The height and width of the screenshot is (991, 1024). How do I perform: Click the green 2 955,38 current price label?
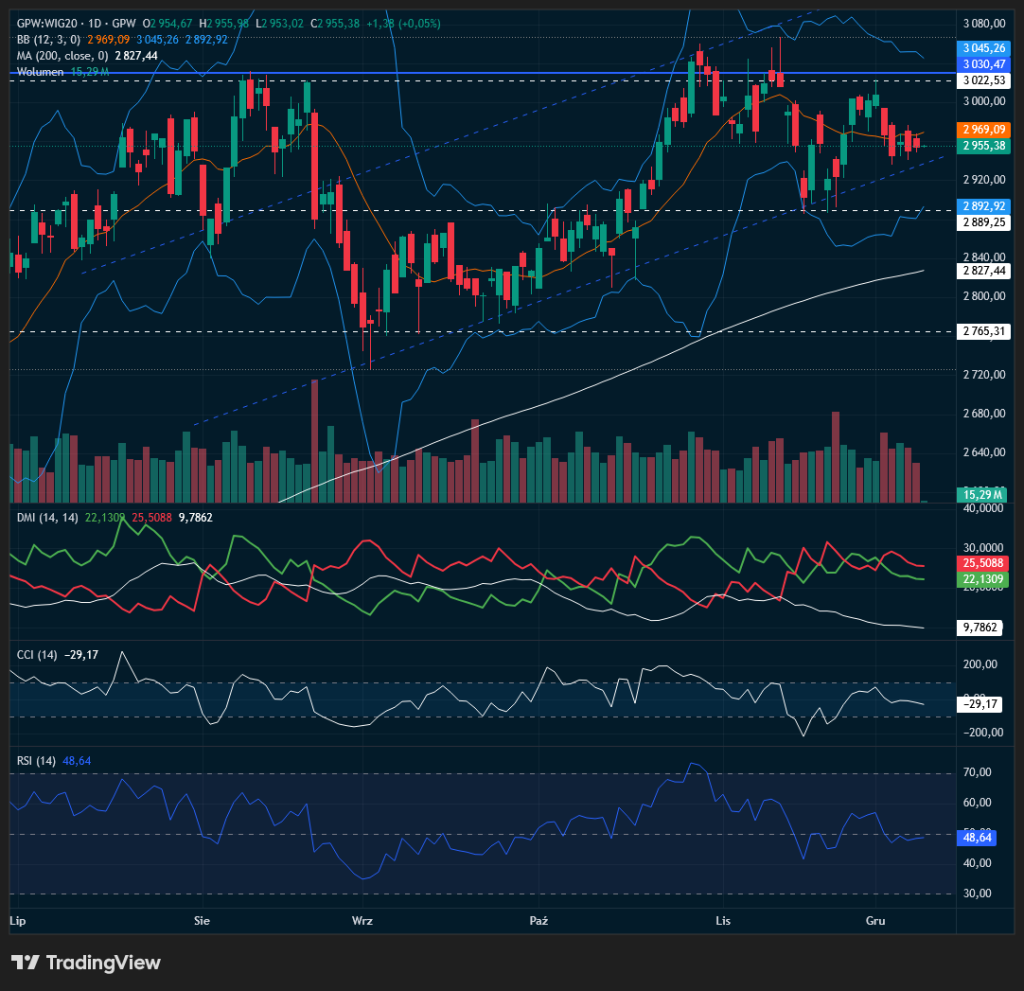click(983, 146)
